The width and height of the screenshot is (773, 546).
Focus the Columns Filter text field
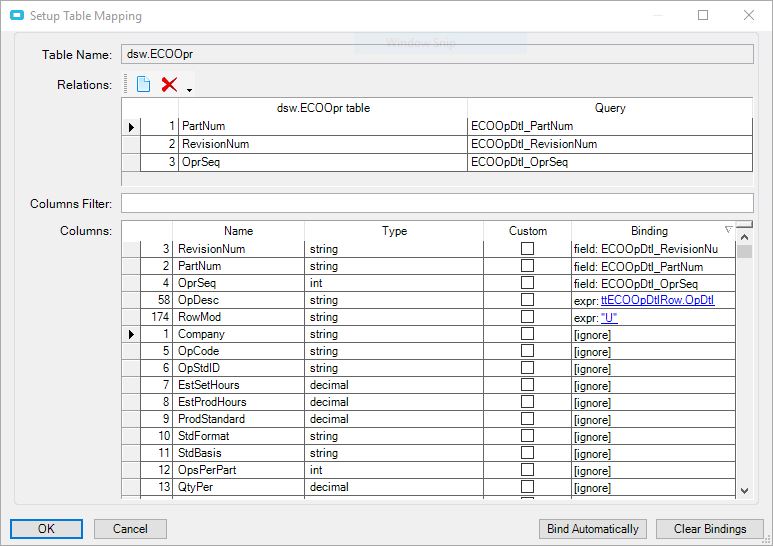tap(436, 204)
